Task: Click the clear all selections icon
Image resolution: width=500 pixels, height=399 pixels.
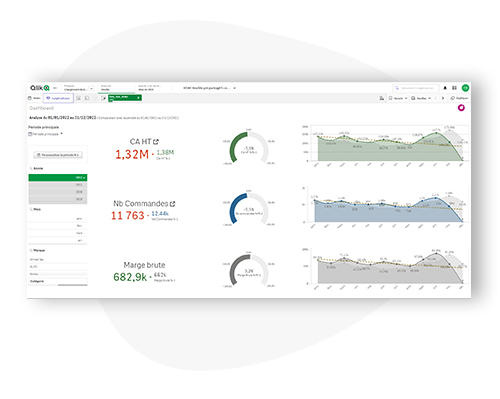Action: pyautogui.click(x=103, y=98)
